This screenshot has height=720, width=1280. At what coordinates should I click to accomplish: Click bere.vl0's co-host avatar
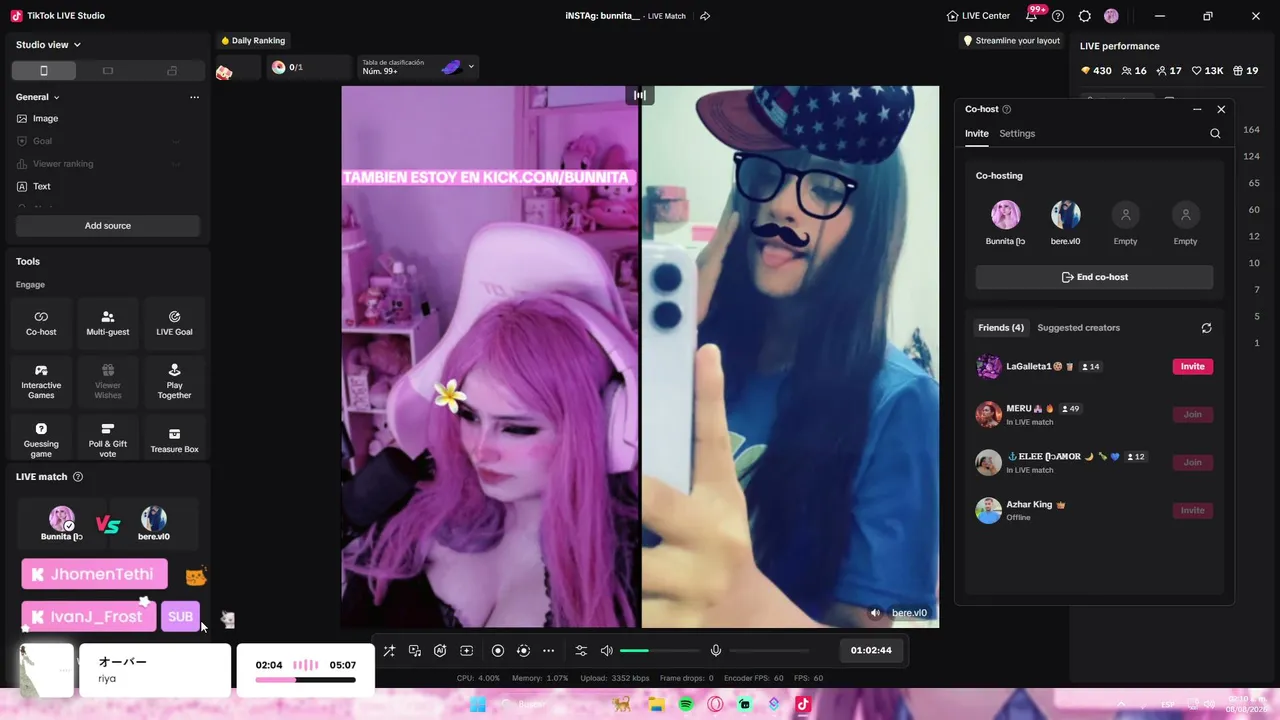(1065, 215)
